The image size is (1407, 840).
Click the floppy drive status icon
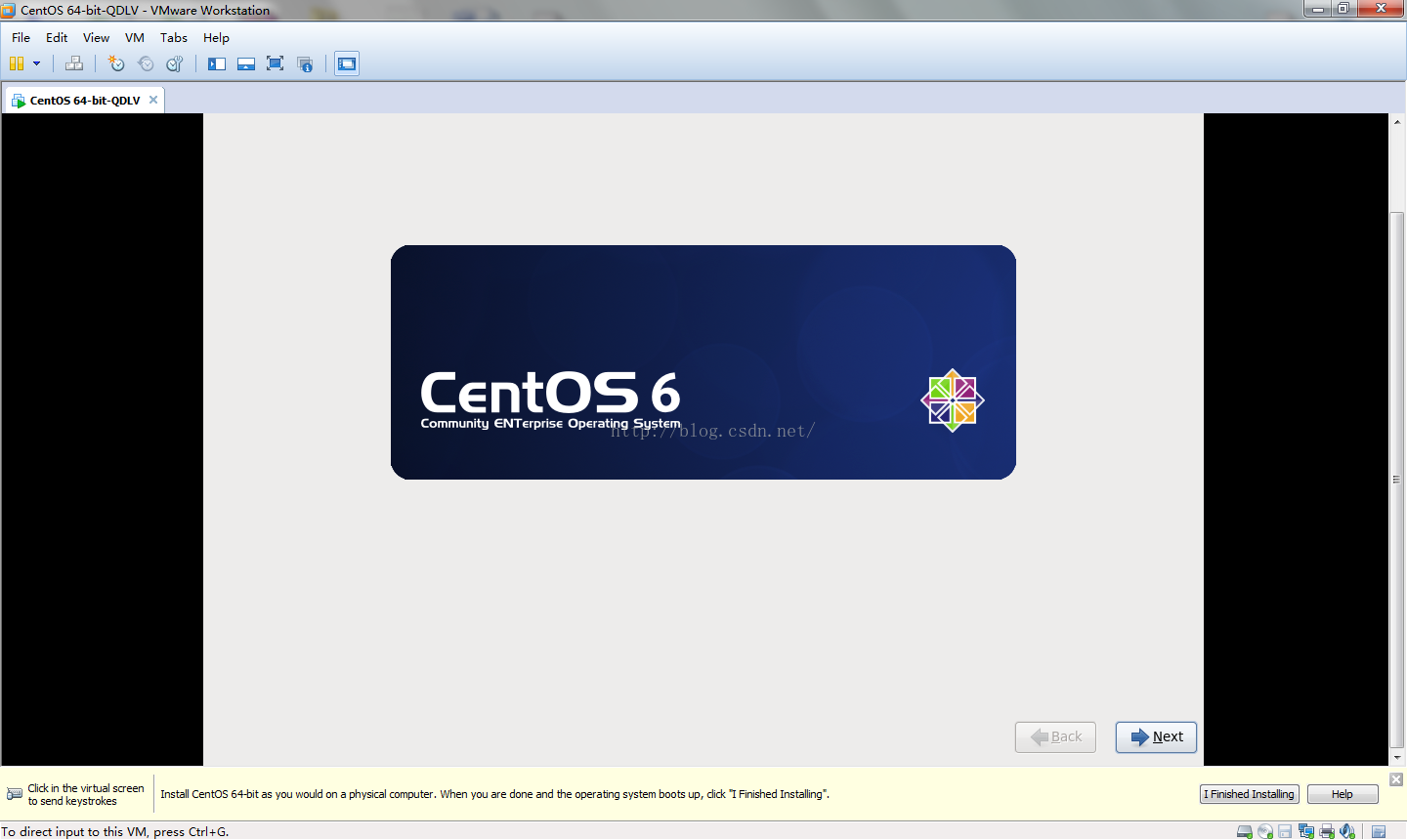(x=1285, y=831)
